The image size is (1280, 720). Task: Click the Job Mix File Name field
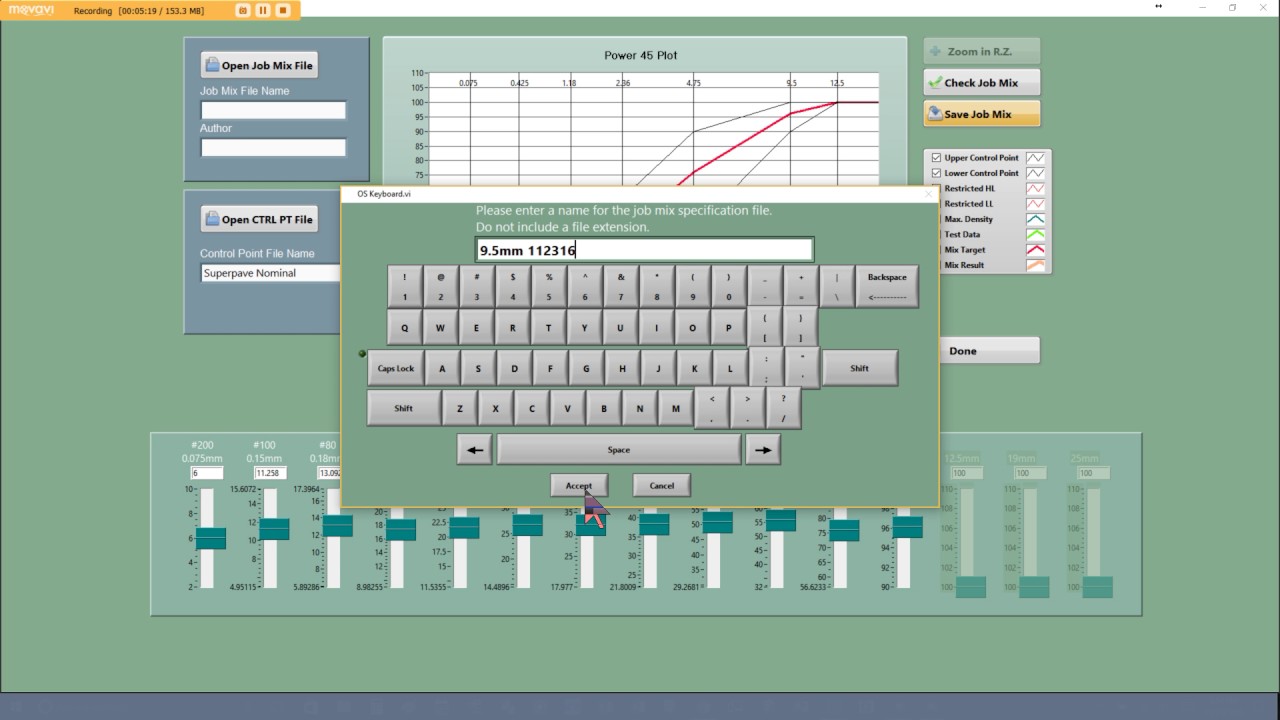273,110
